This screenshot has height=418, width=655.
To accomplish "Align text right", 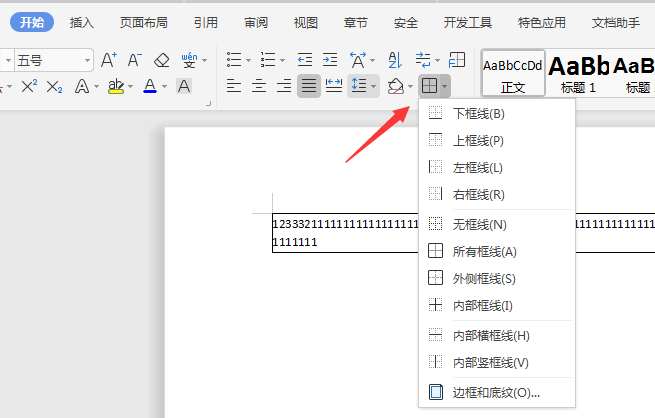I will click(x=284, y=86).
